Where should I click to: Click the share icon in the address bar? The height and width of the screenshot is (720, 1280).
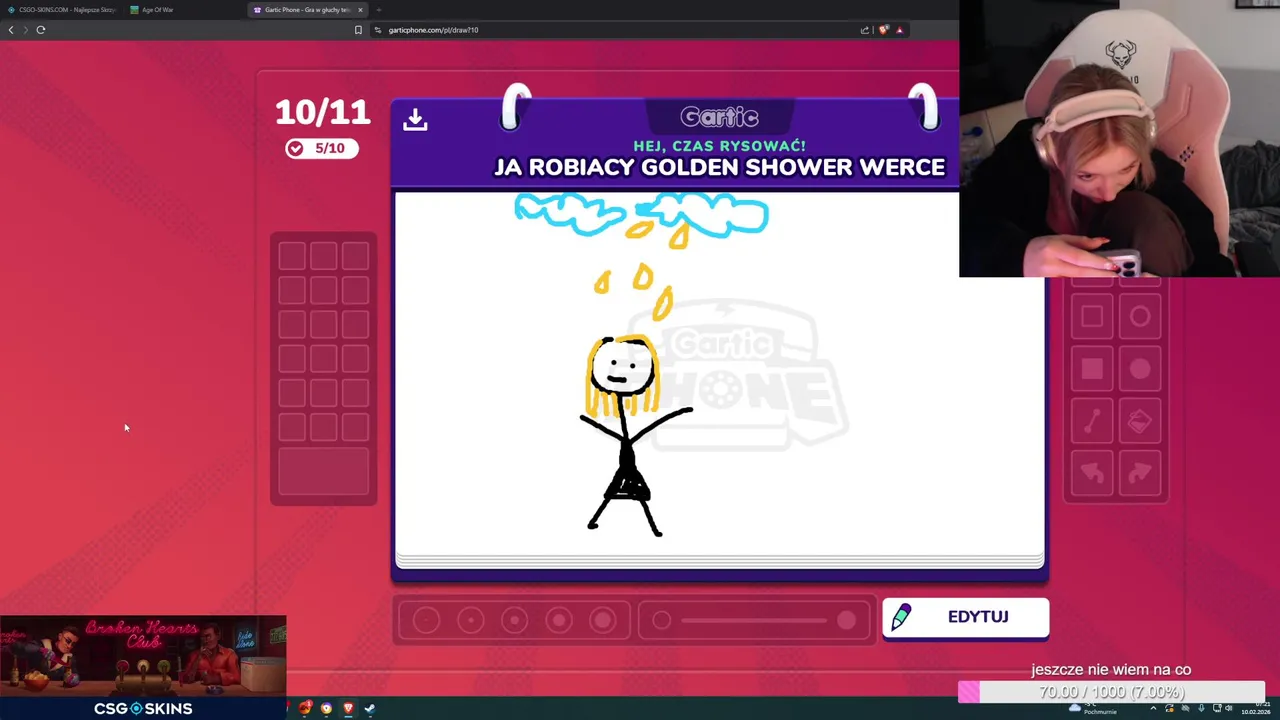[x=865, y=30]
